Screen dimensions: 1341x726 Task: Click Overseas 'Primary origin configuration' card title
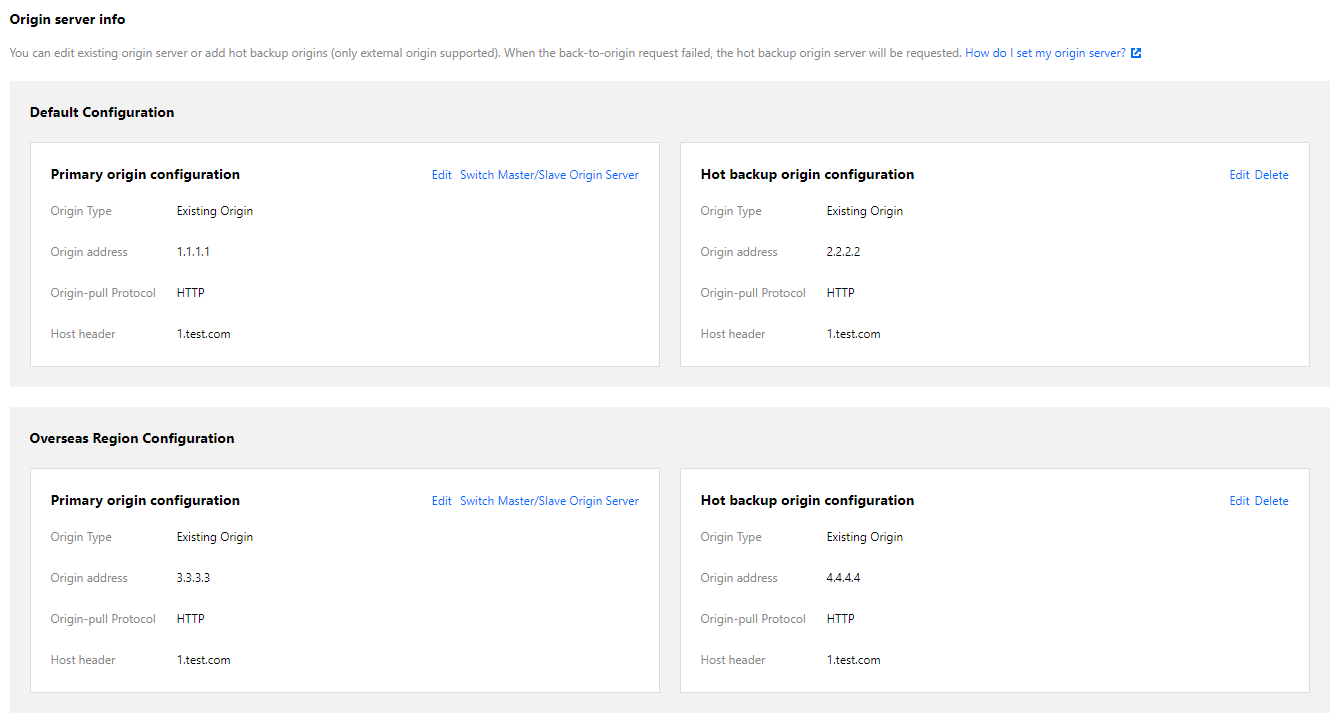145,500
